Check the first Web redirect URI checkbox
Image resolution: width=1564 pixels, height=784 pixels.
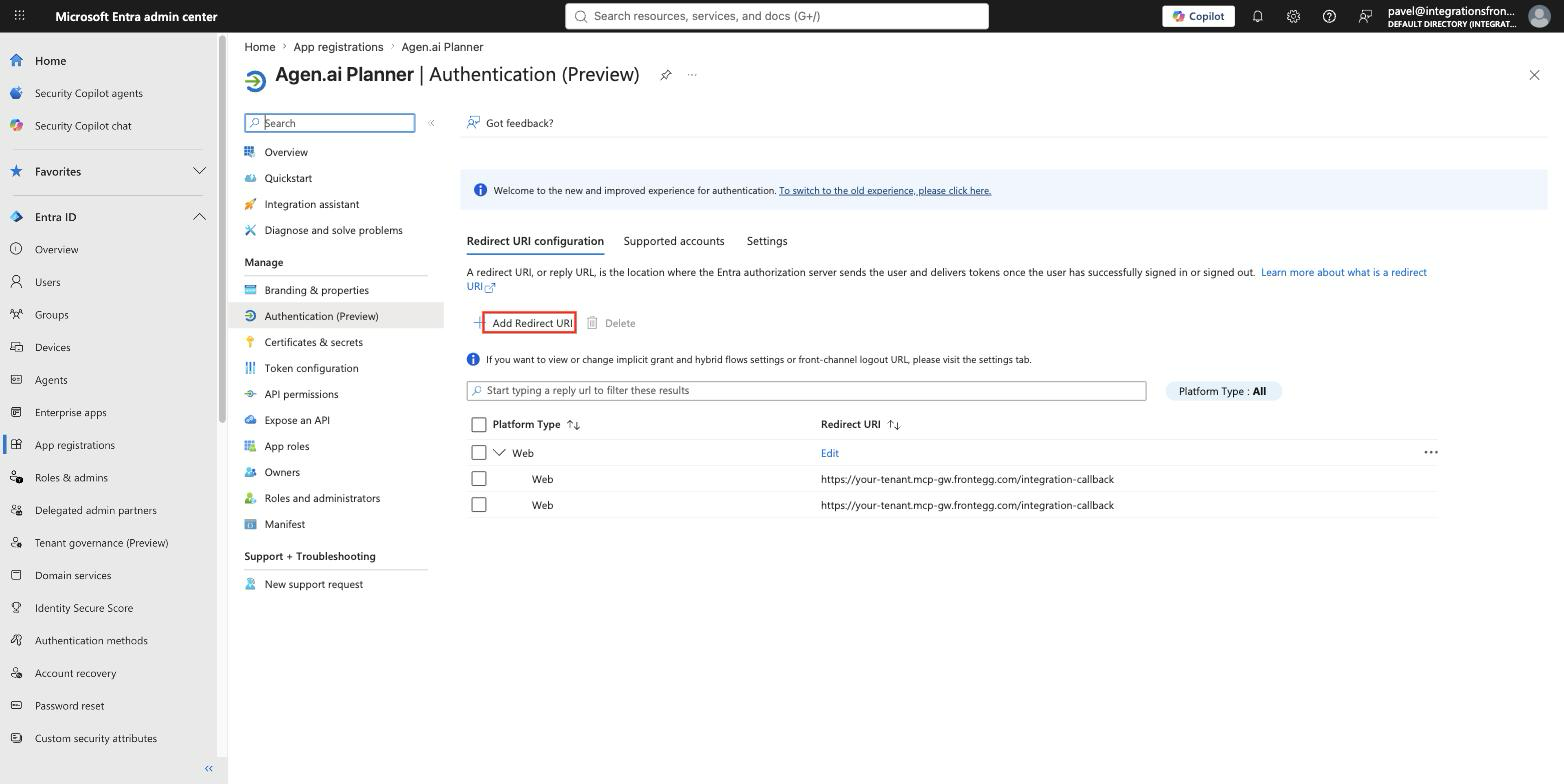479,479
